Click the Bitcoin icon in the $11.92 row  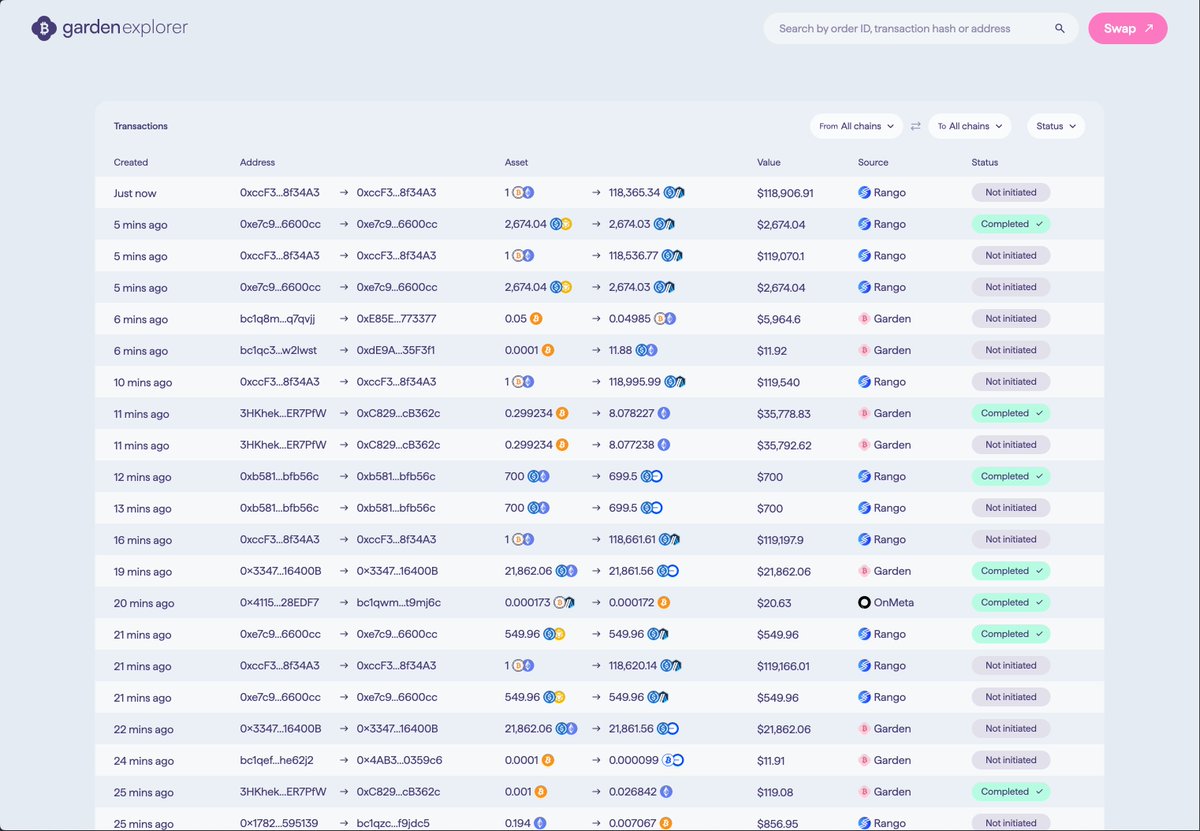coord(547,351)
